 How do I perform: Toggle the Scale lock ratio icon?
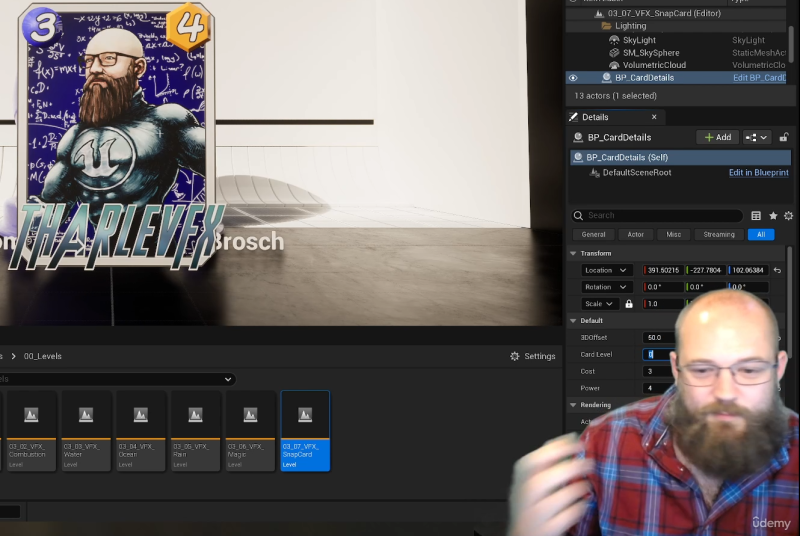629,304
